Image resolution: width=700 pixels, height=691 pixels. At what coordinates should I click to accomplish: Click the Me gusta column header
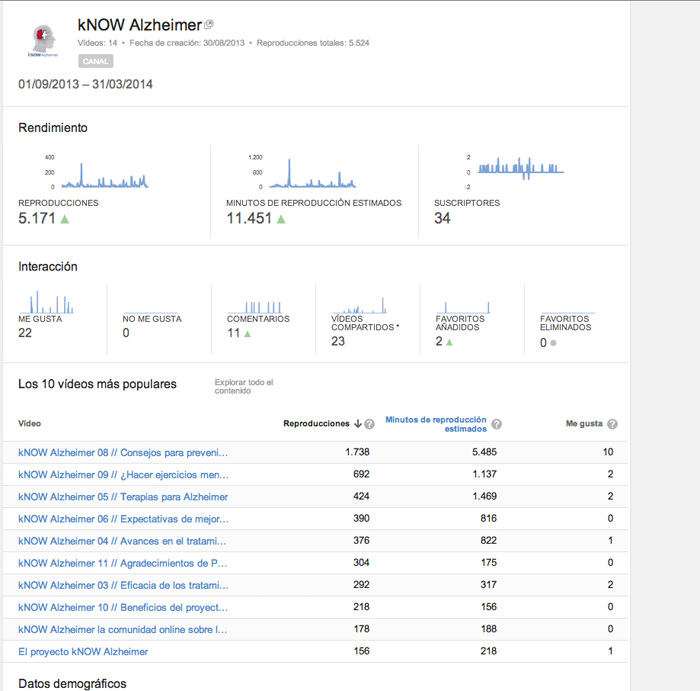click(x=584, y=424)
